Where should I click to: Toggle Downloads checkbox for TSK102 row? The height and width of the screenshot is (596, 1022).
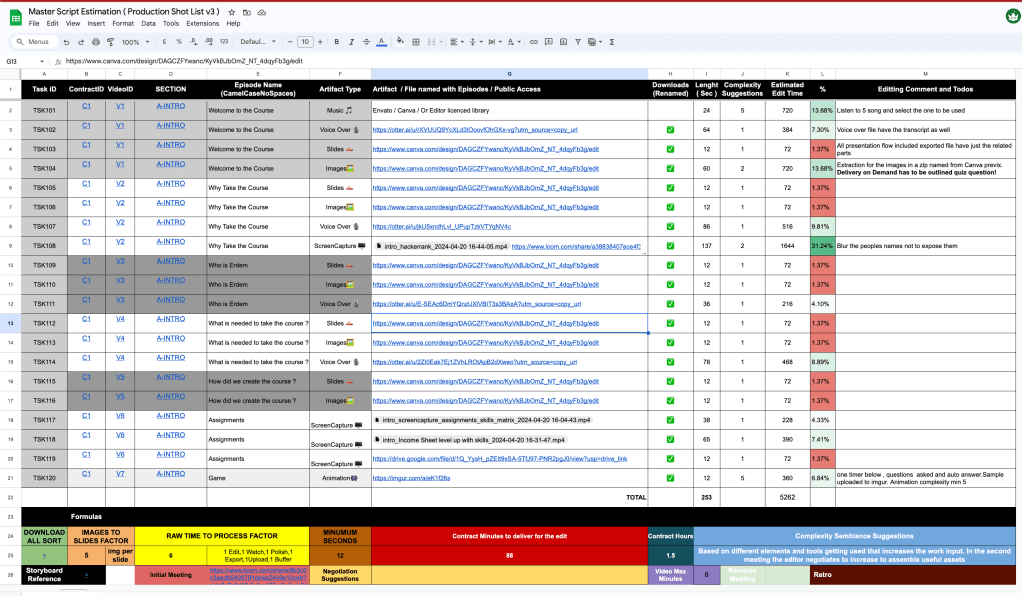(670, 130)
